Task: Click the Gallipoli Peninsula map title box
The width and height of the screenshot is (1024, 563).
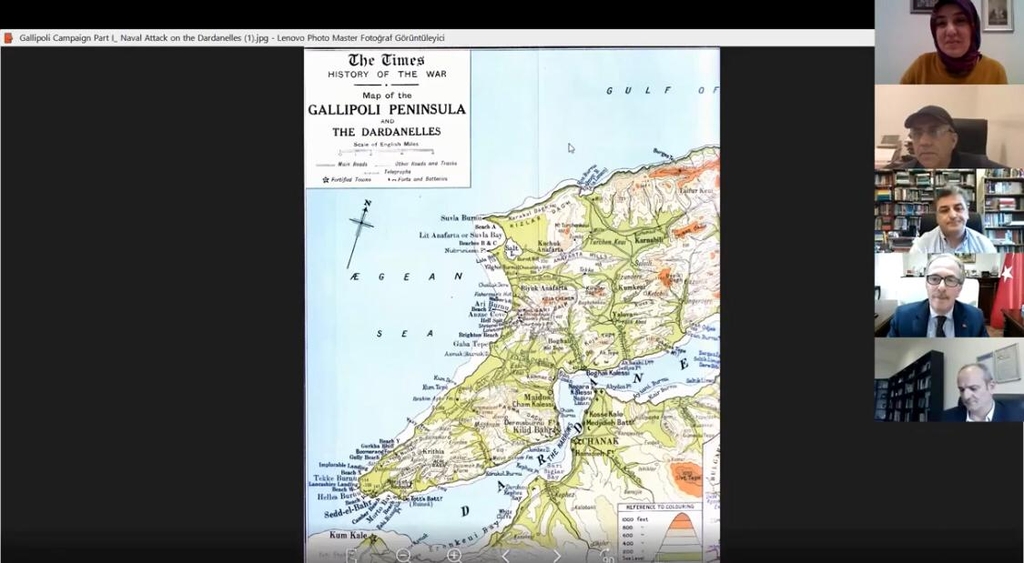Action: coord(387,118)
